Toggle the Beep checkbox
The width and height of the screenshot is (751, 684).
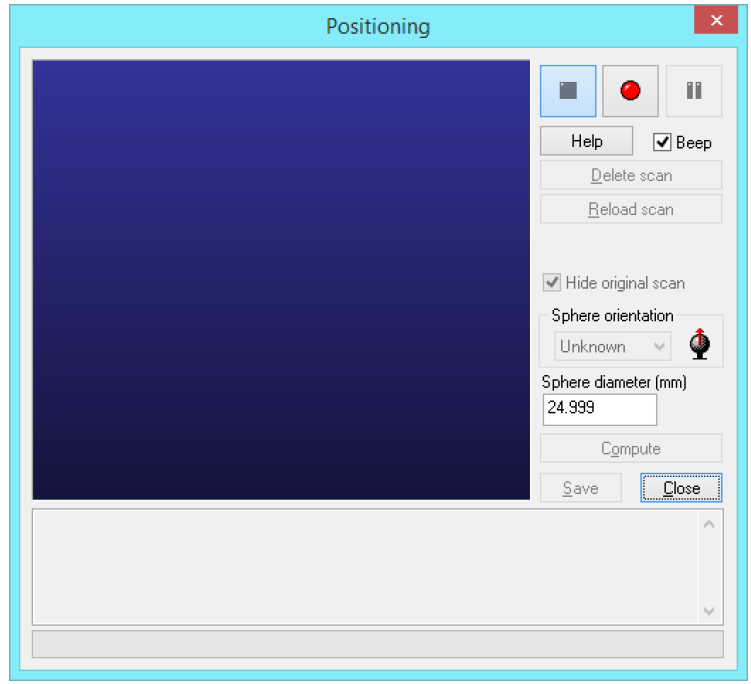click(662, 142)
